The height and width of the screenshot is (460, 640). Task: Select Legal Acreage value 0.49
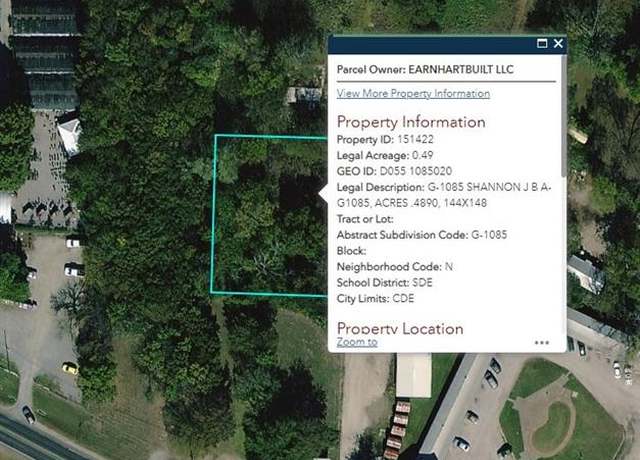(422, 156)
